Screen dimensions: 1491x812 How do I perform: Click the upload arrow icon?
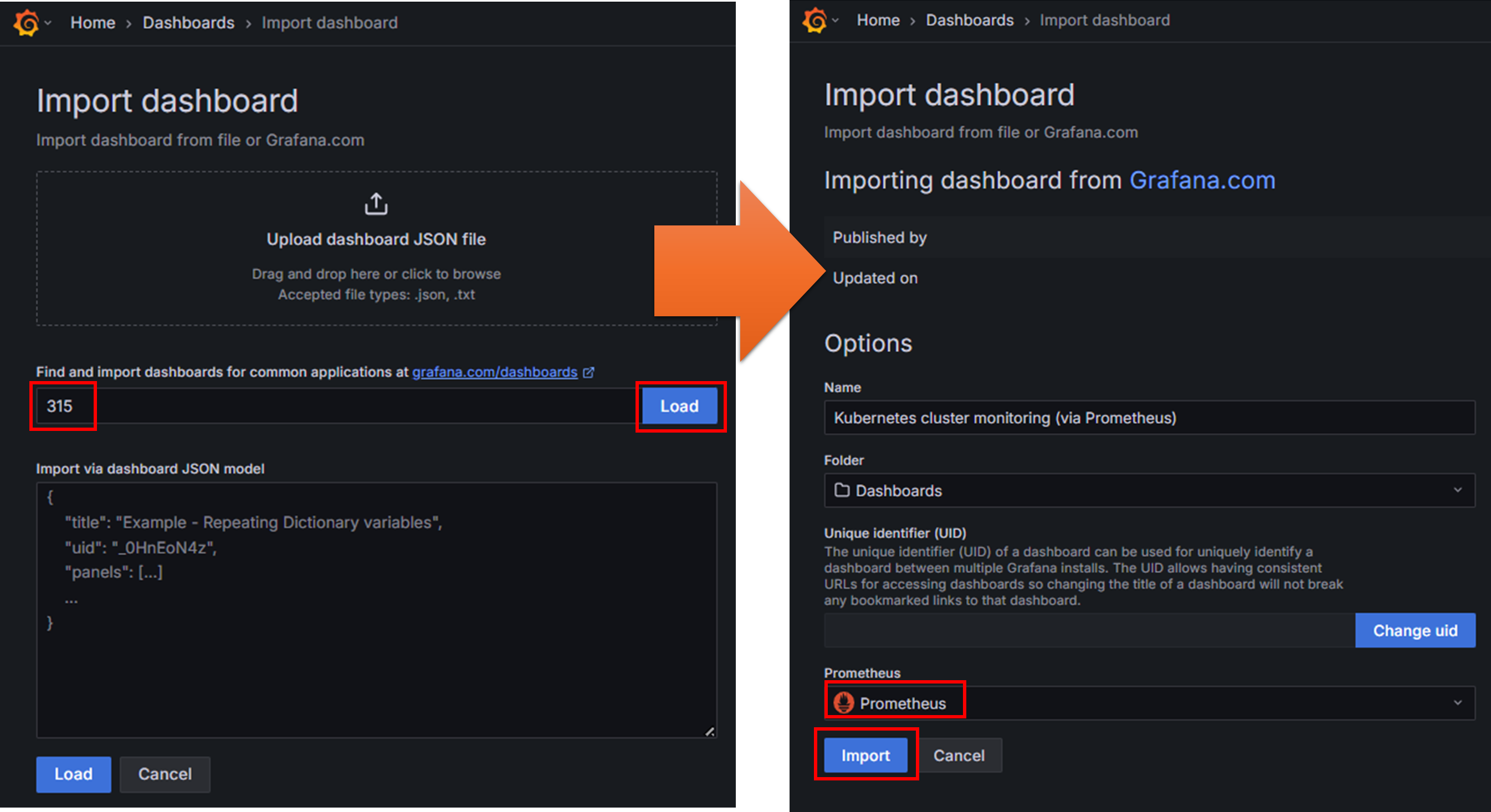(376, 204)
